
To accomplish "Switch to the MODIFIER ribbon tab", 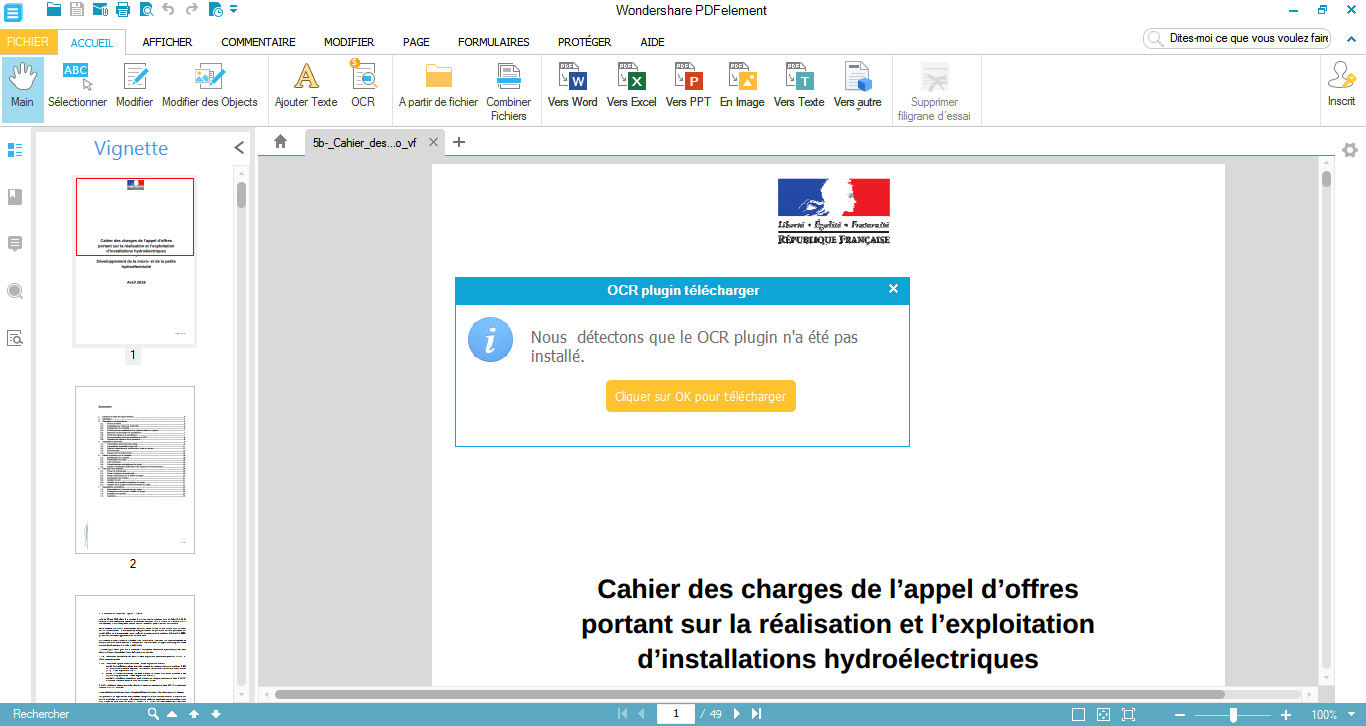I will pos(349,42).
